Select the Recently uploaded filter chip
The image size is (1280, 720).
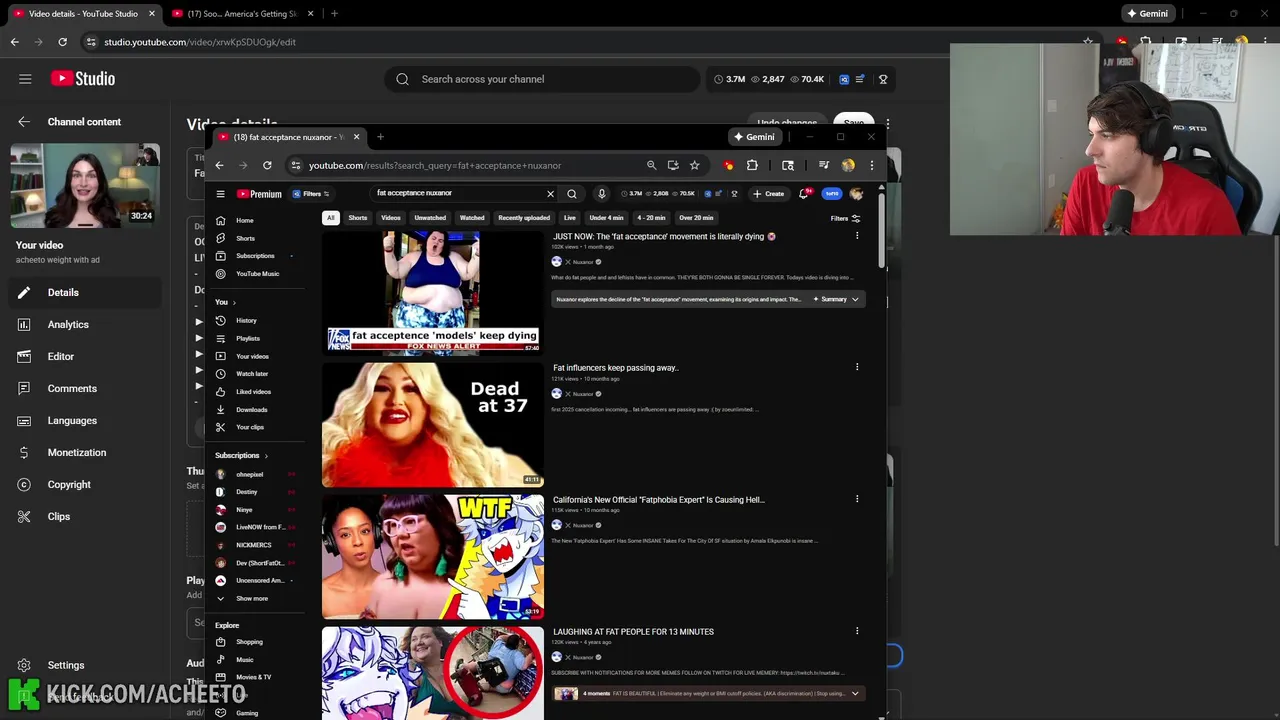tap(524, 218)
